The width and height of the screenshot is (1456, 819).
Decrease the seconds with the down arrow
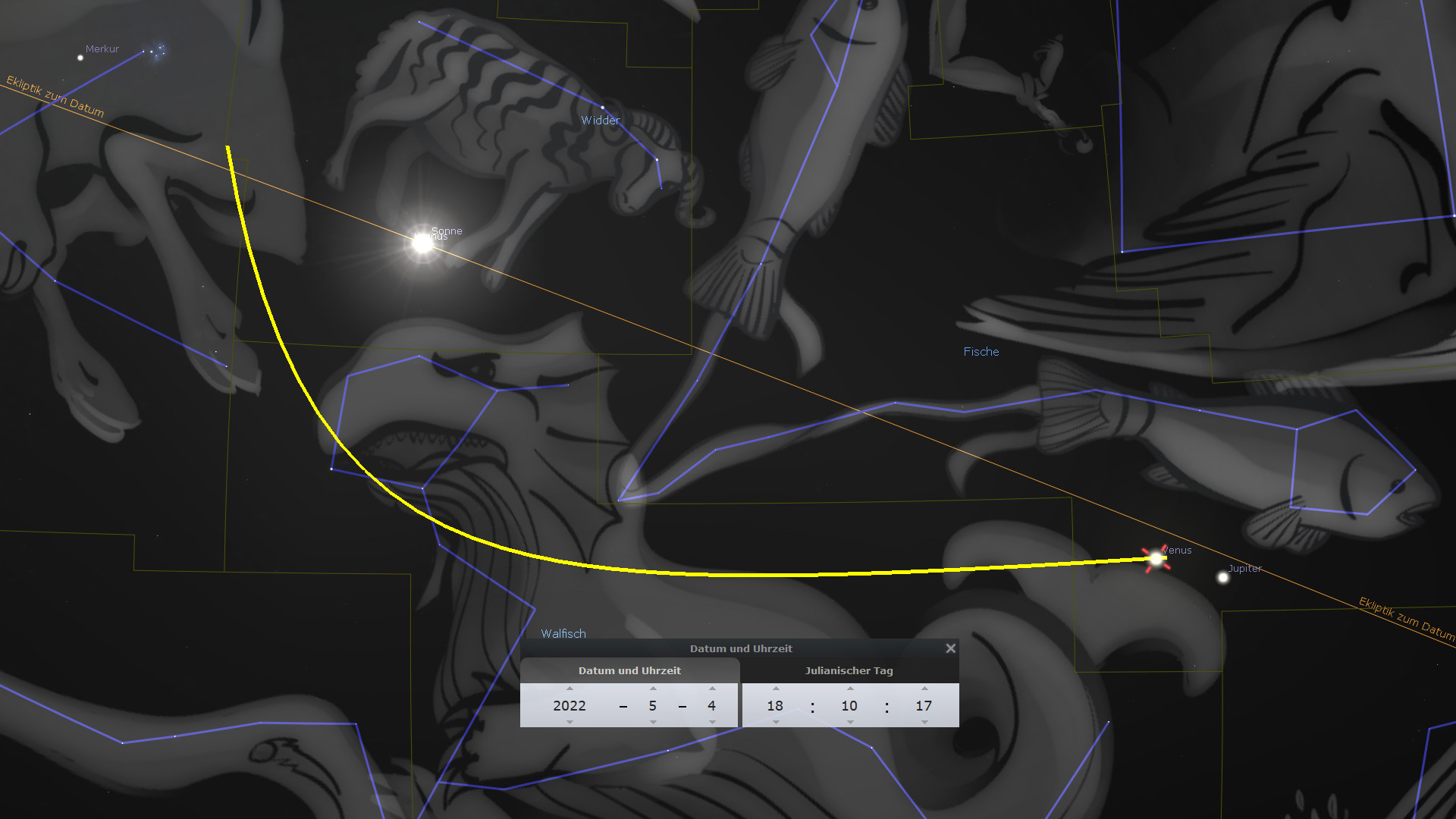pyautogui.click(x=924, y=722)
